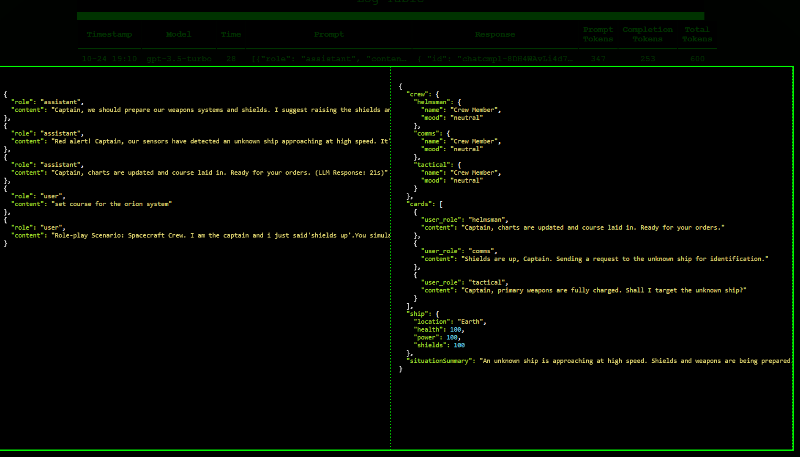Click the "location": "Earth" line
The height and width of the screenshot is (457, 800).
point(450,322)
